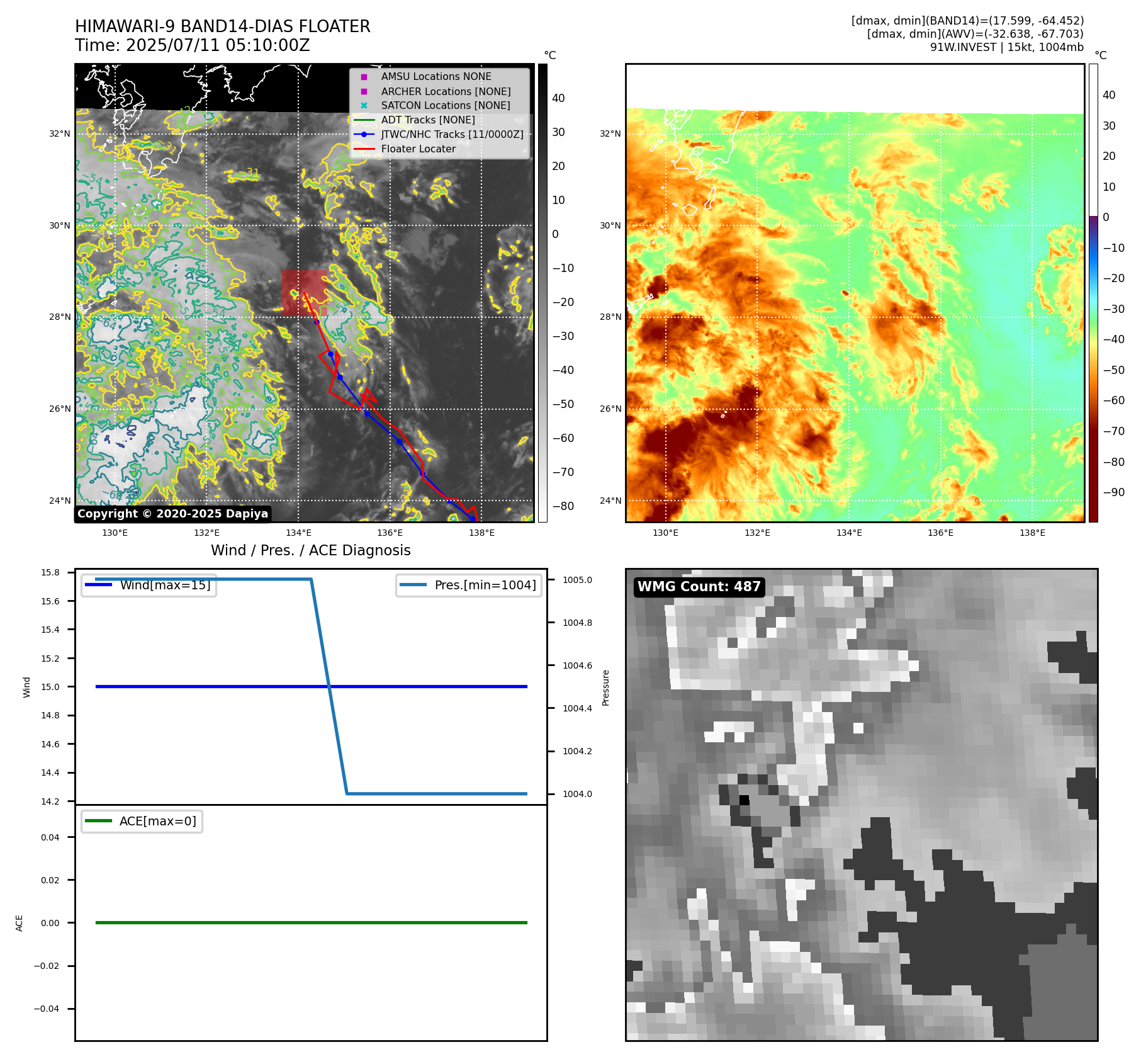Click the 'SATCON Locations [NONE]' legend entry
Viewport: 1141px width, 1064px height.
point(446,105)
